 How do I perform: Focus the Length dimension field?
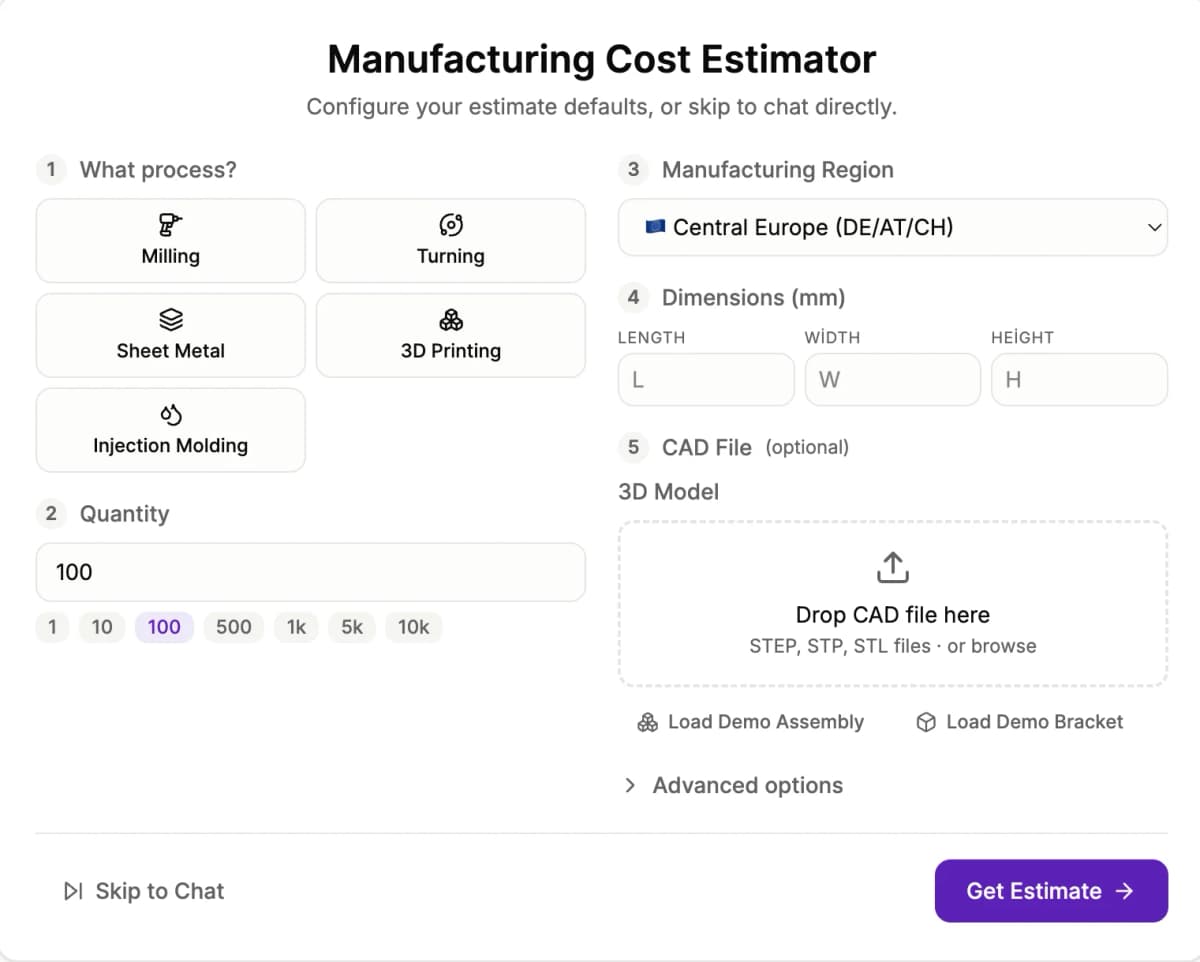[x=706, y=379]
